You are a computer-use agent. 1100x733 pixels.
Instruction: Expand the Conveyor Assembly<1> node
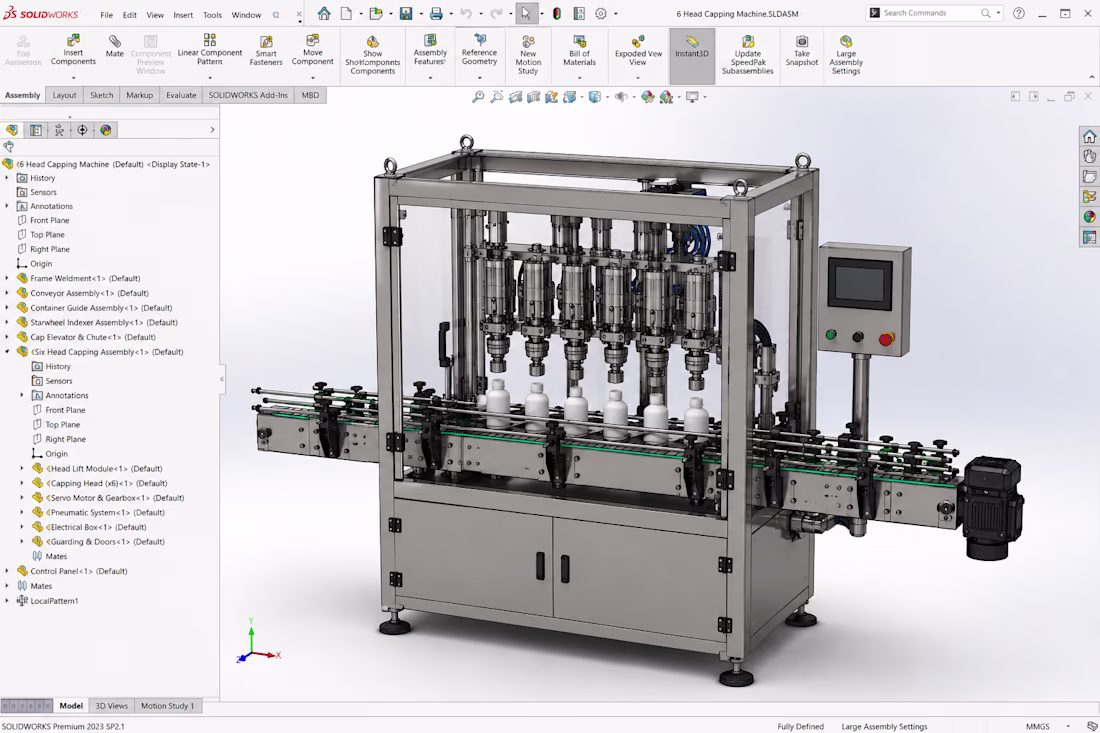click(7, 293)
